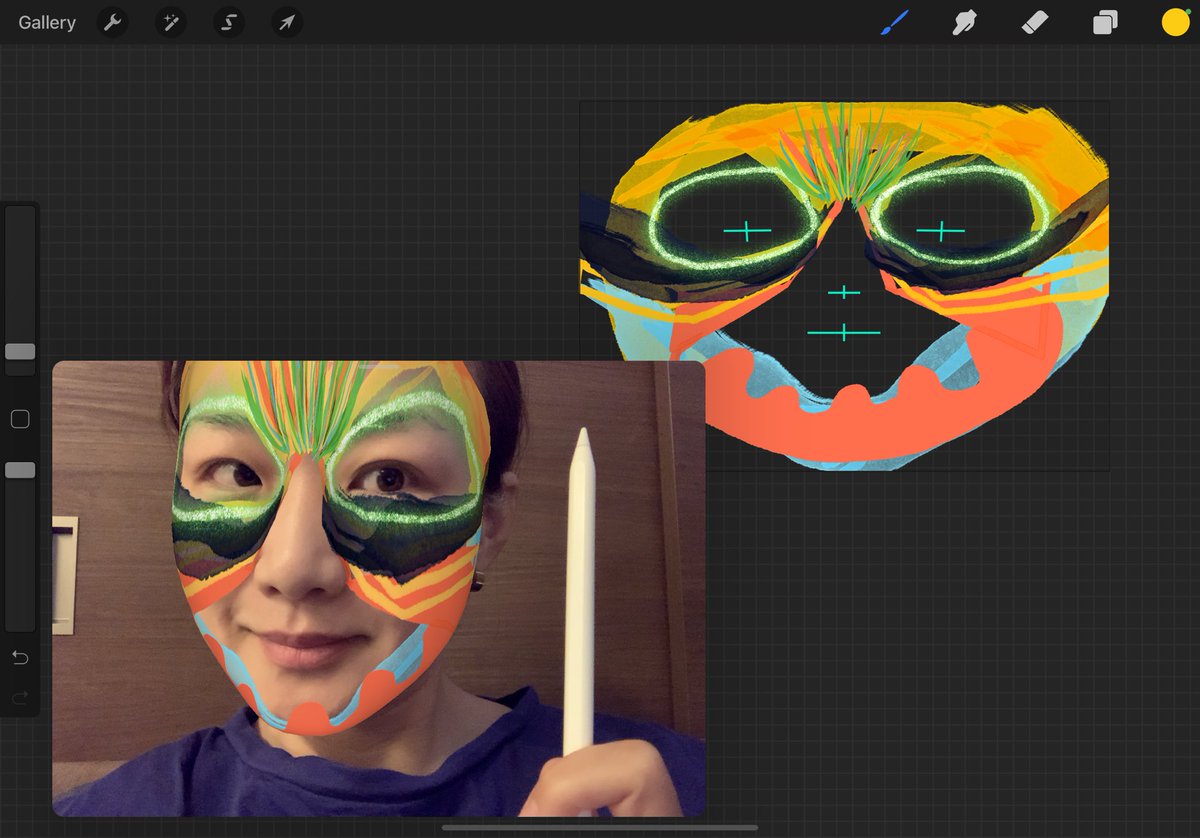Undo the last stroke with arrow
Viewport: 1200px width, 838px height.
[20, 657]
